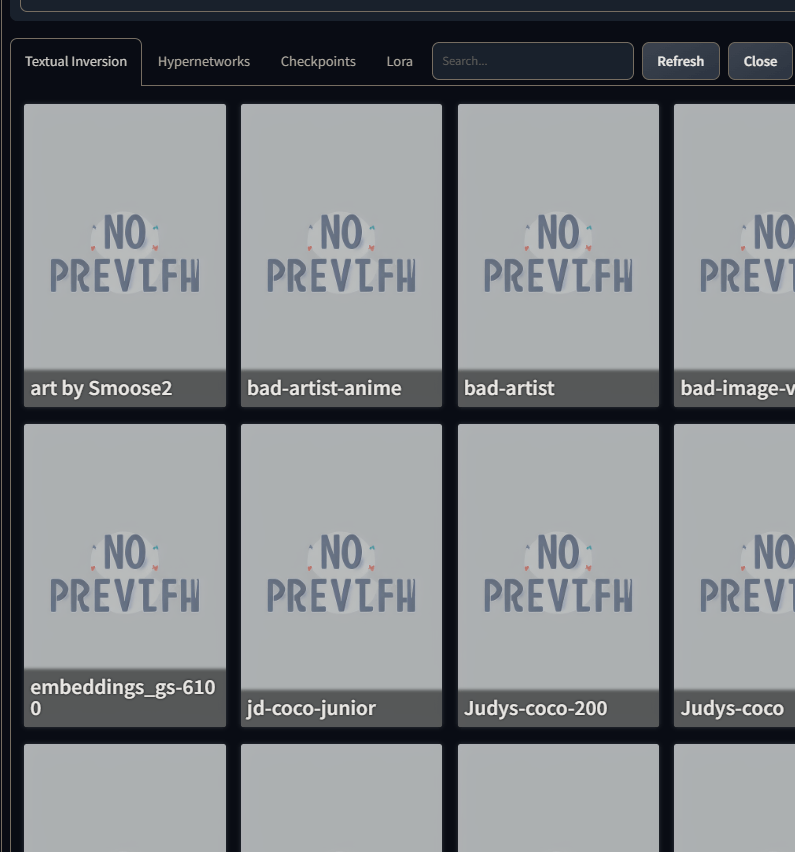Switch to the Lora tab
795x852 pixels.
pyautogui.click(x=399, y=61)
